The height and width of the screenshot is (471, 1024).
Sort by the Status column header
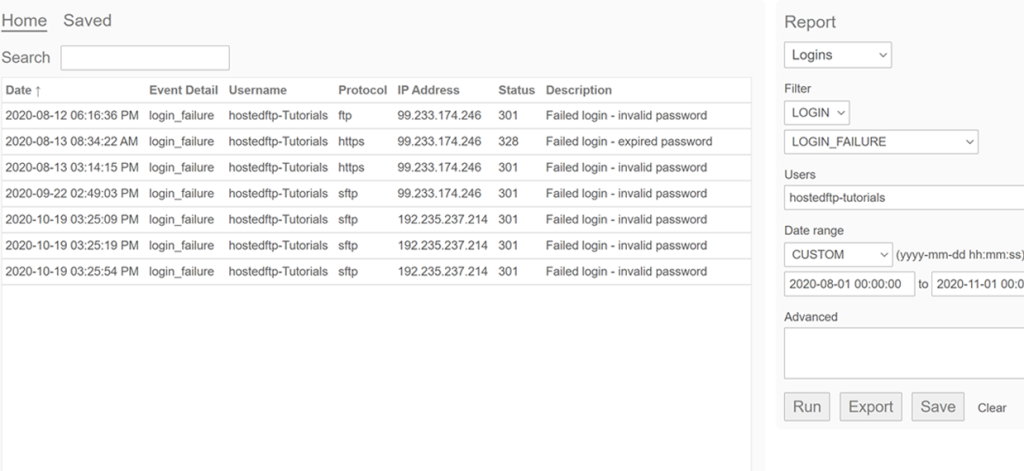(x=516, y=91)
